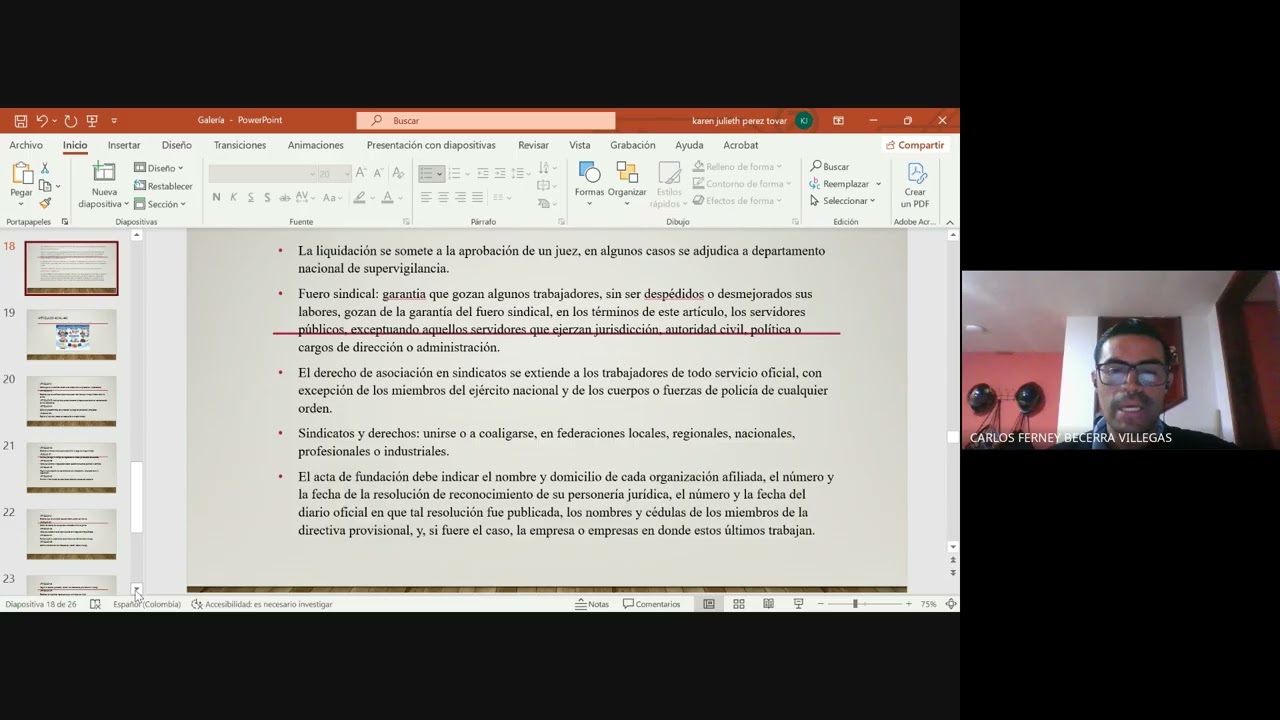Viewport: 1280px width, 720px height.
Task: Open the Archivo tab
Action: tap(26, 145)
